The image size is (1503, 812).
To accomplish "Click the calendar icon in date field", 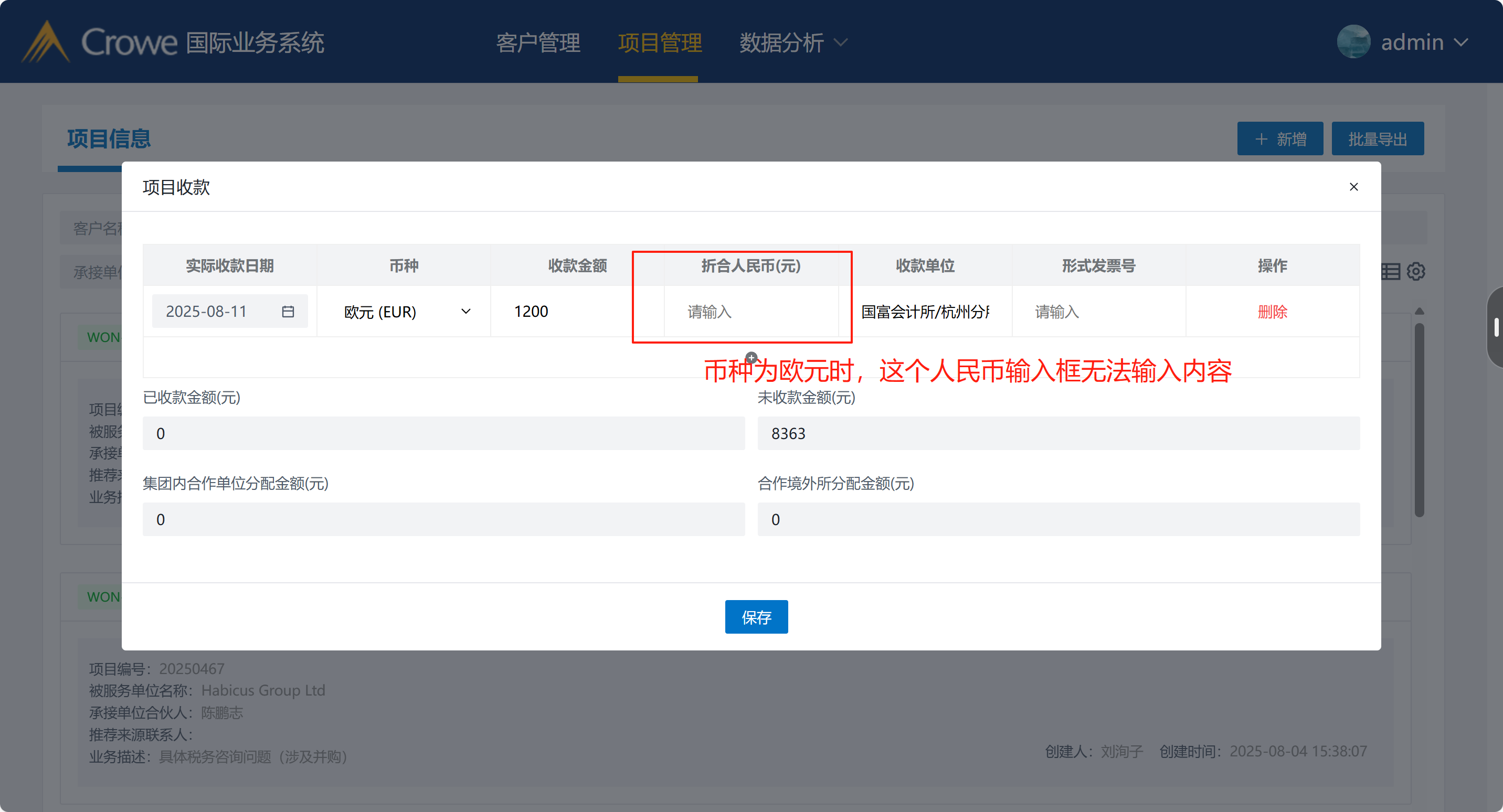I will (x=288, y=312).
